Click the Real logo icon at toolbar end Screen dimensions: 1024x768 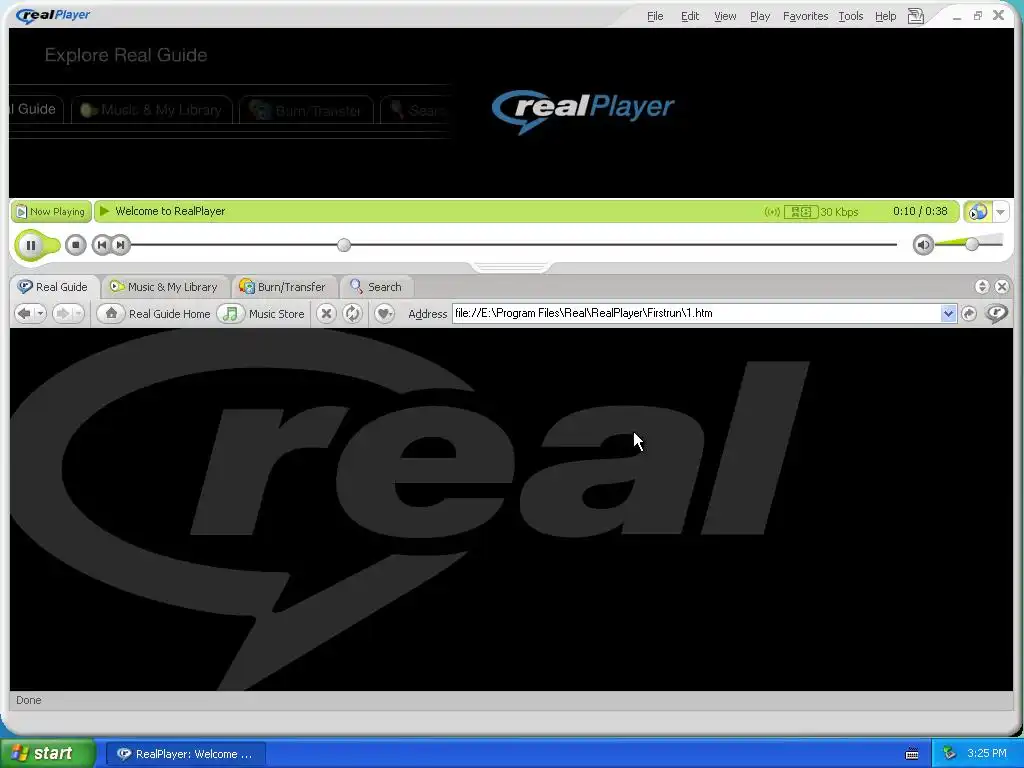997,313
